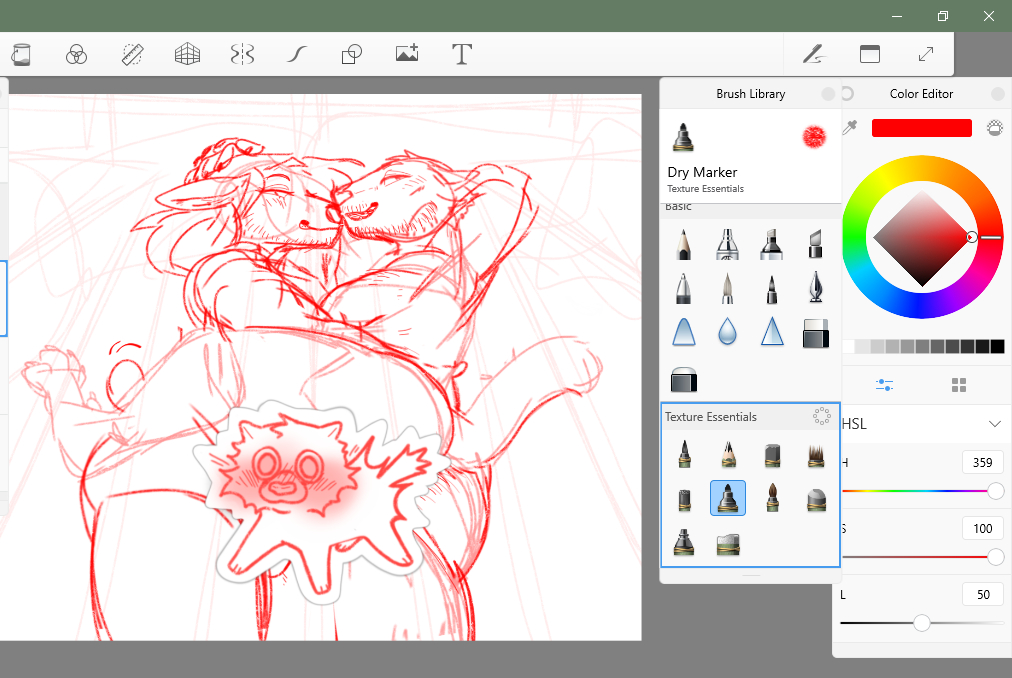Toggle the transparent color button
This screenshot has height=678, width=1012.
click(995, 128)
